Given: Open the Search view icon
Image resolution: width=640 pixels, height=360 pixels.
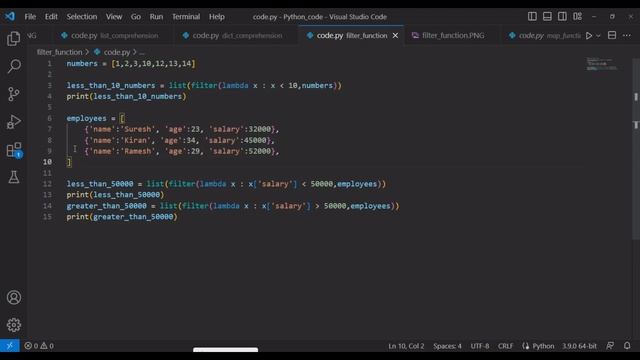Looking at the screenshot, I should [13, 66].
